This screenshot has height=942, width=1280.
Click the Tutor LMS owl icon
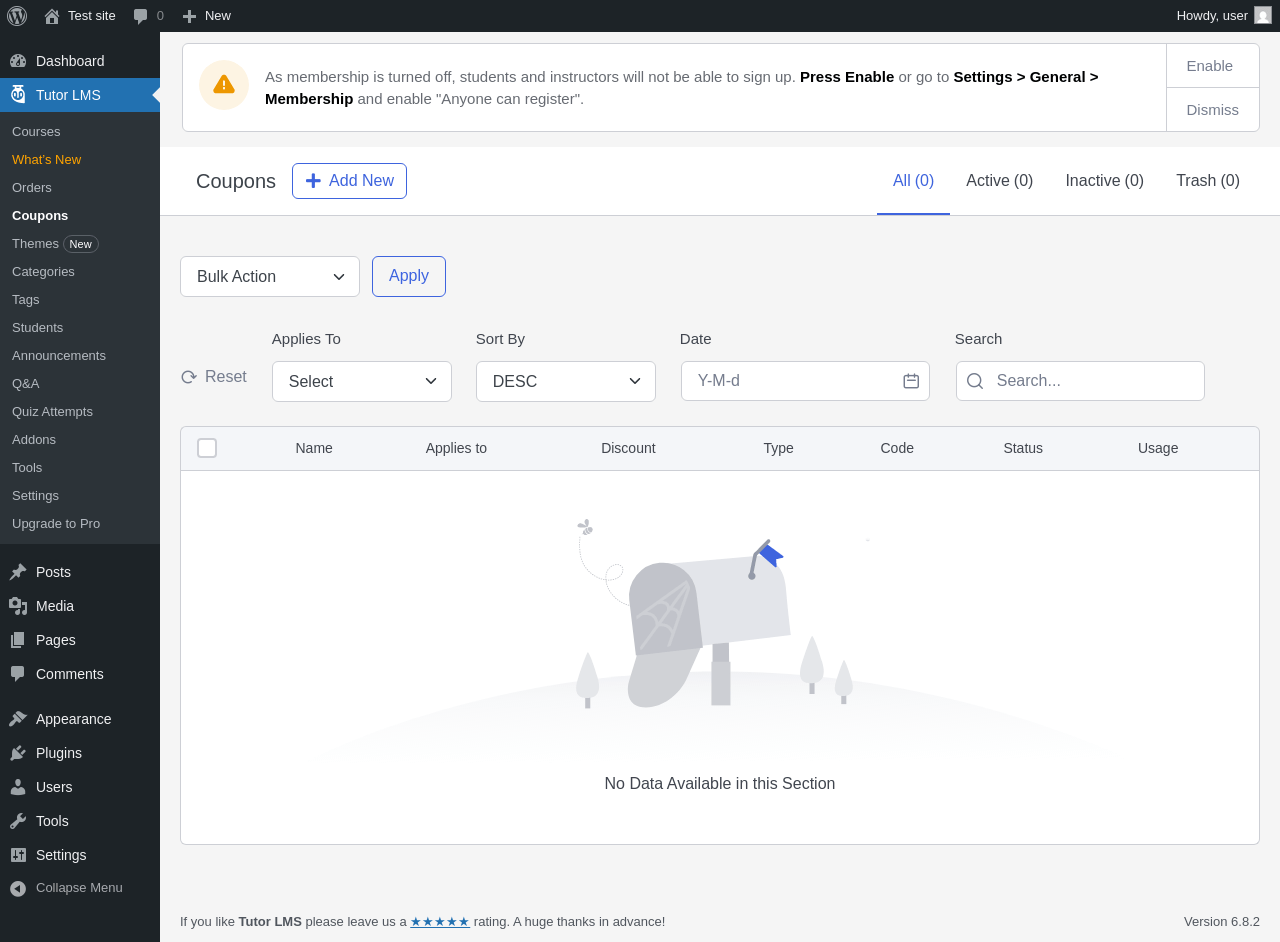[18, 95]
